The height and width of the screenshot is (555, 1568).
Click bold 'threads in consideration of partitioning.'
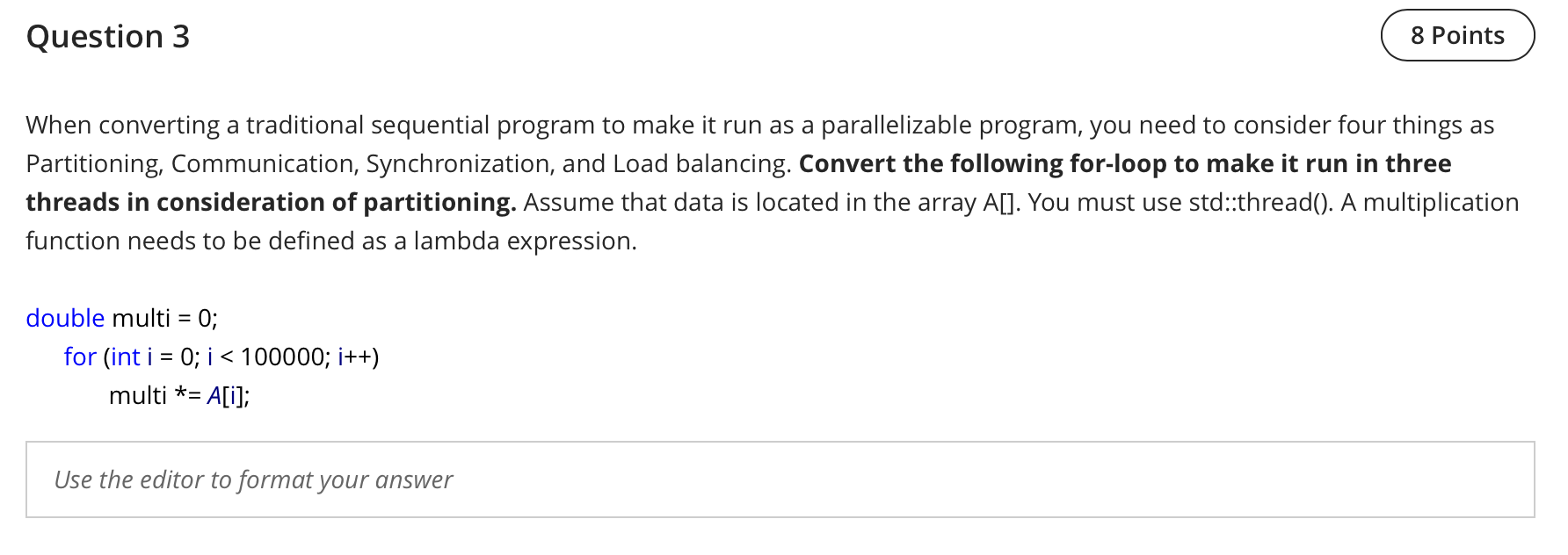click(x=271, y=202)
